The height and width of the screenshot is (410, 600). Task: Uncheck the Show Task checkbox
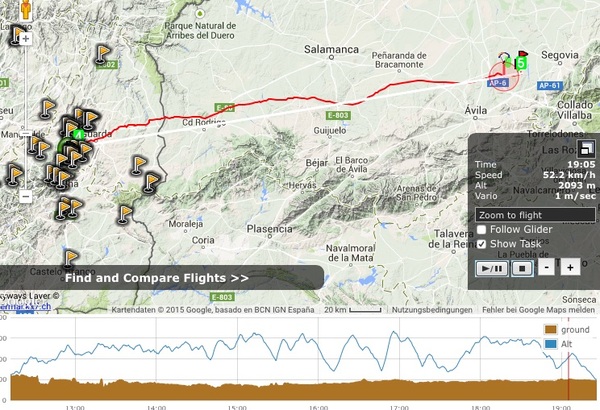[481, 244]
